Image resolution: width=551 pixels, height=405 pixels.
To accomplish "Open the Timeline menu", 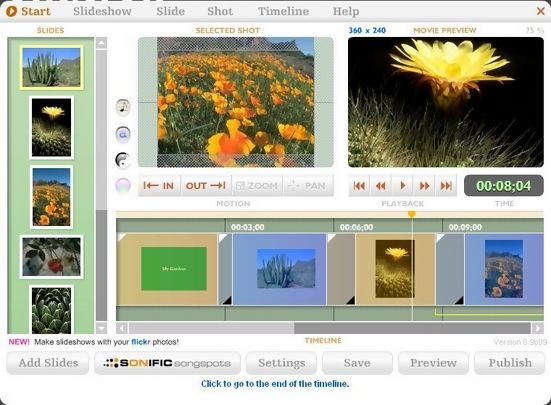I will 283,11.
